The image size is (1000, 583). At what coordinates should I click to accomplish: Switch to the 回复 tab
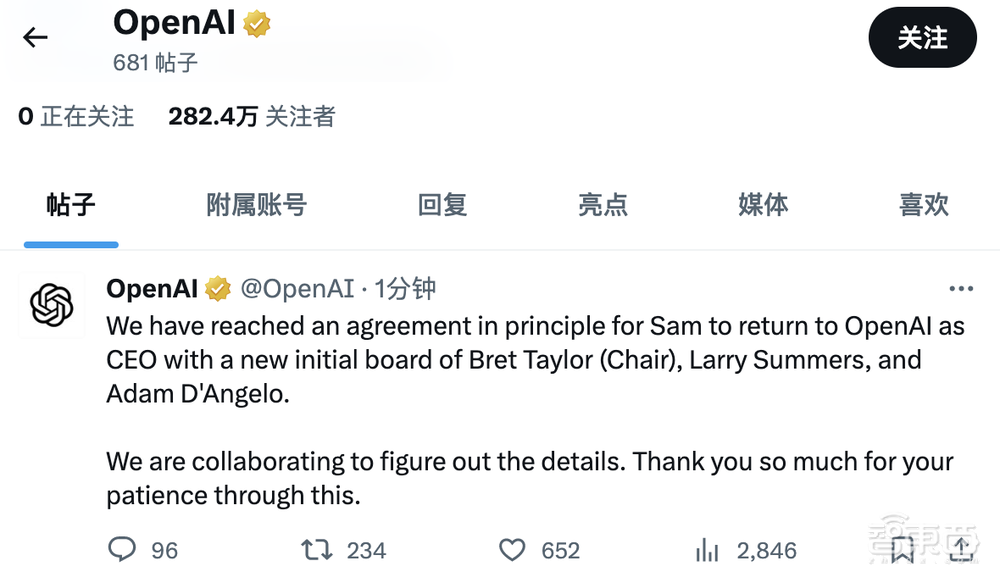coord(441,205)
